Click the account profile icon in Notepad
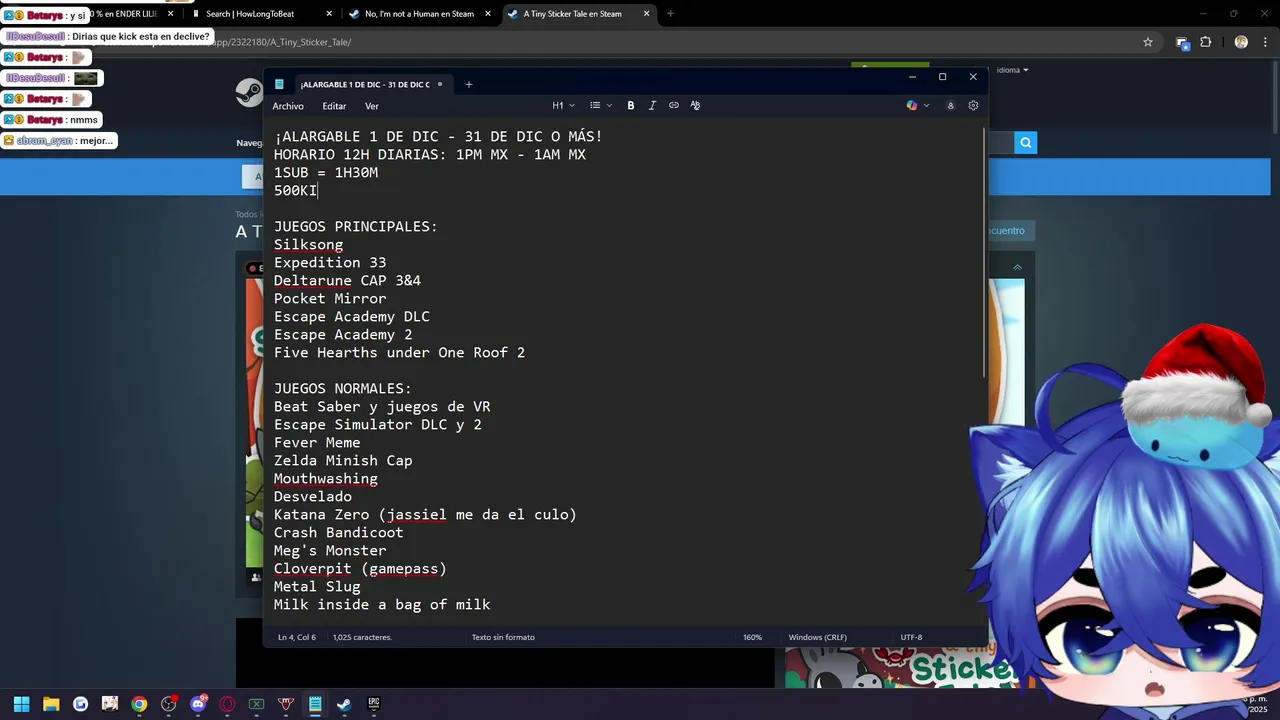The height and width of the screenshot is (720, 1280). point(950,106)
